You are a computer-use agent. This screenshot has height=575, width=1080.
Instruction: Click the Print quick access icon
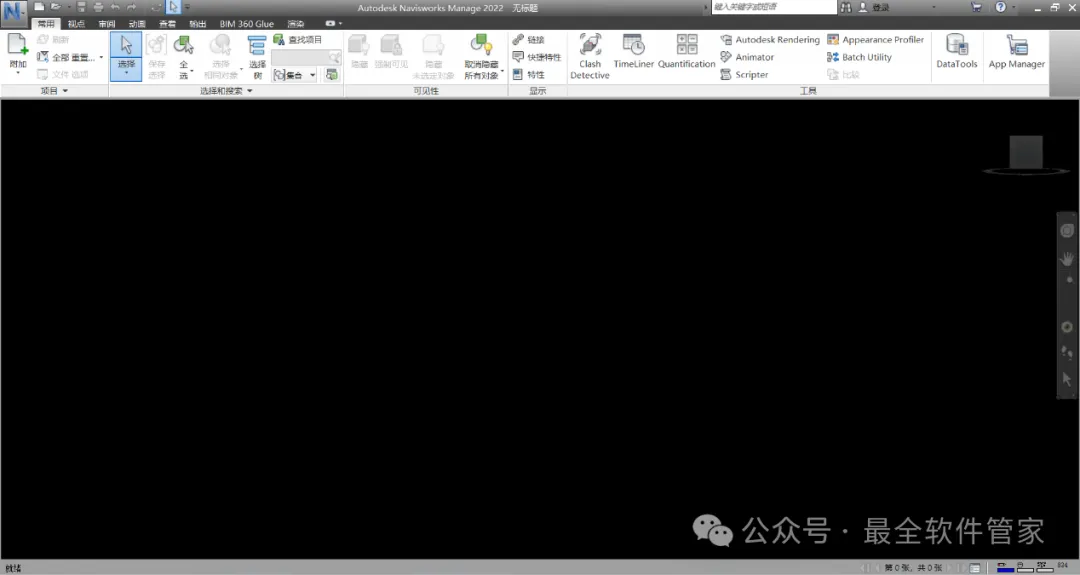click(x=98, y=7)
